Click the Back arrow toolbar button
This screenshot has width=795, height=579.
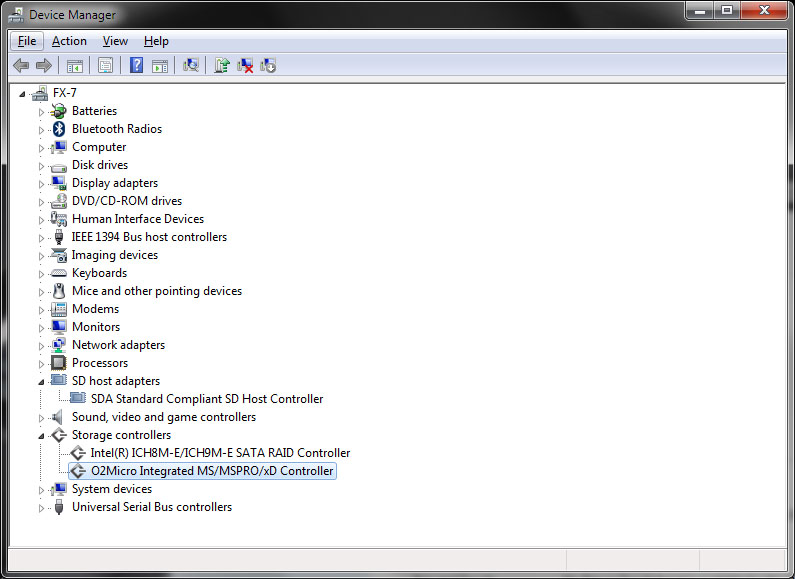[21, 65]
